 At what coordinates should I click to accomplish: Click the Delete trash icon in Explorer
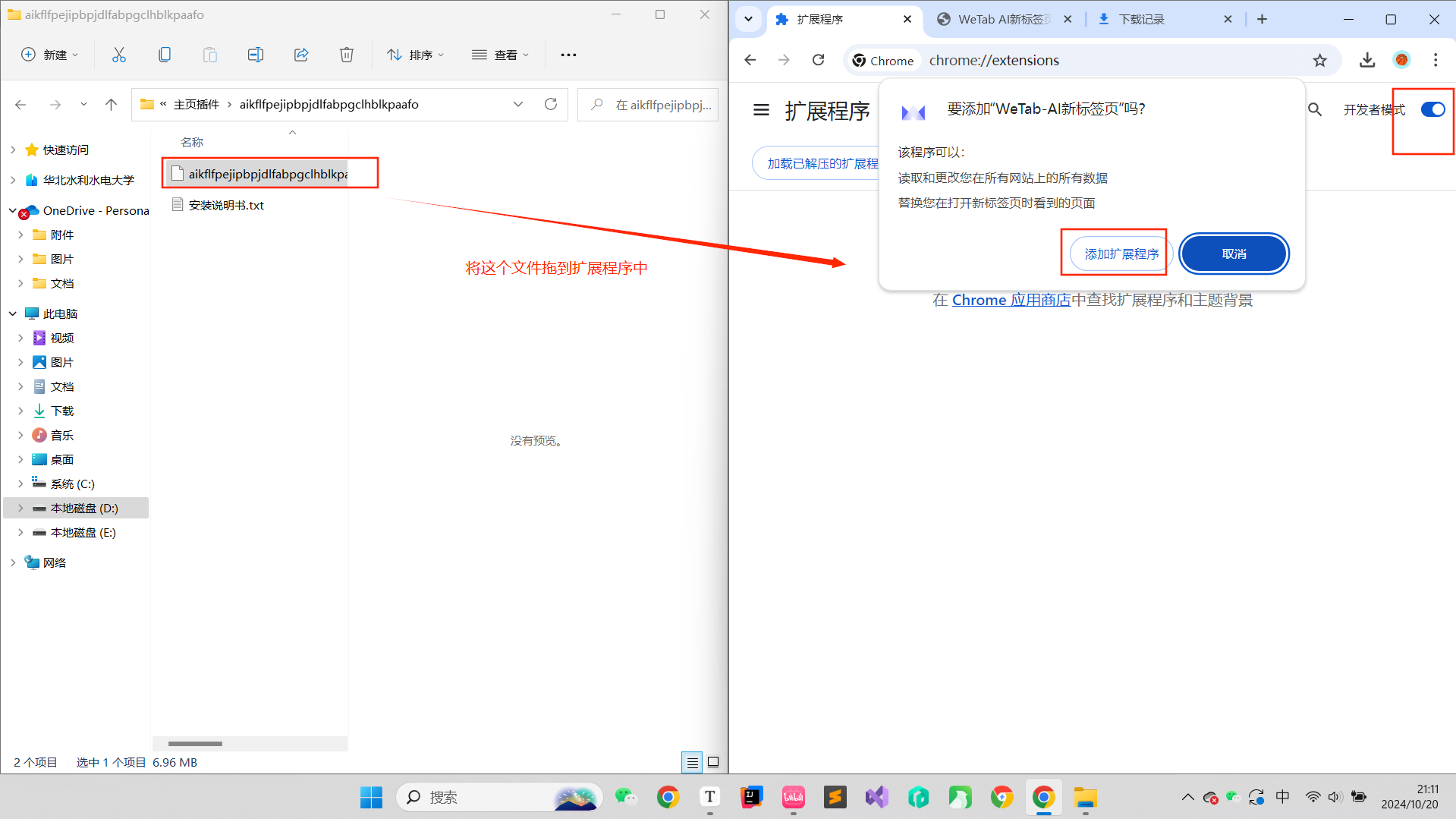(347, 55)
